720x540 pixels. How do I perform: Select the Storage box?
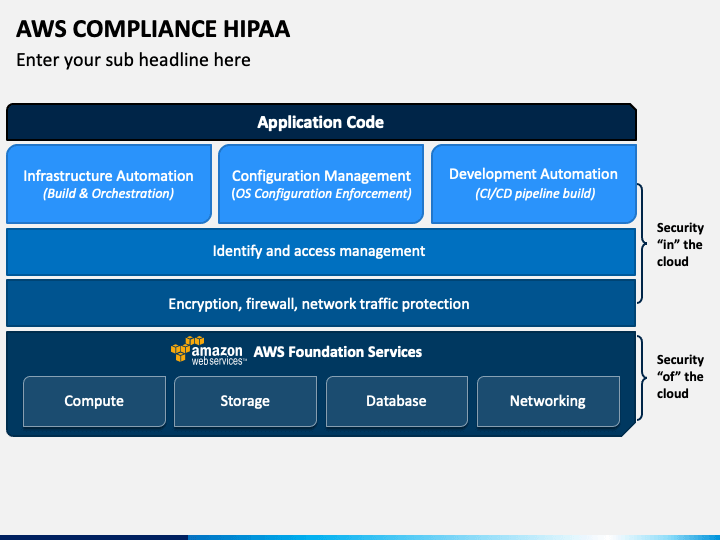pyautogui.click(x=245, y=401)
